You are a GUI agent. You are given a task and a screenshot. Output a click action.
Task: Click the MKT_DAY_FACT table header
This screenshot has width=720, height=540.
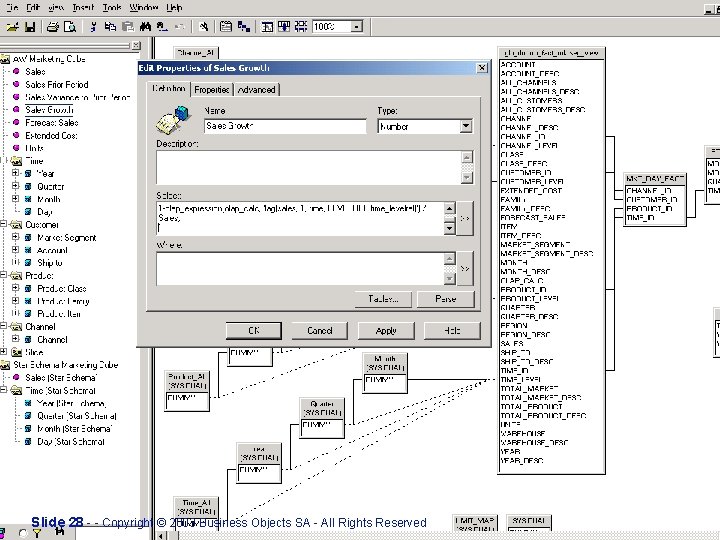click(655, 179)
